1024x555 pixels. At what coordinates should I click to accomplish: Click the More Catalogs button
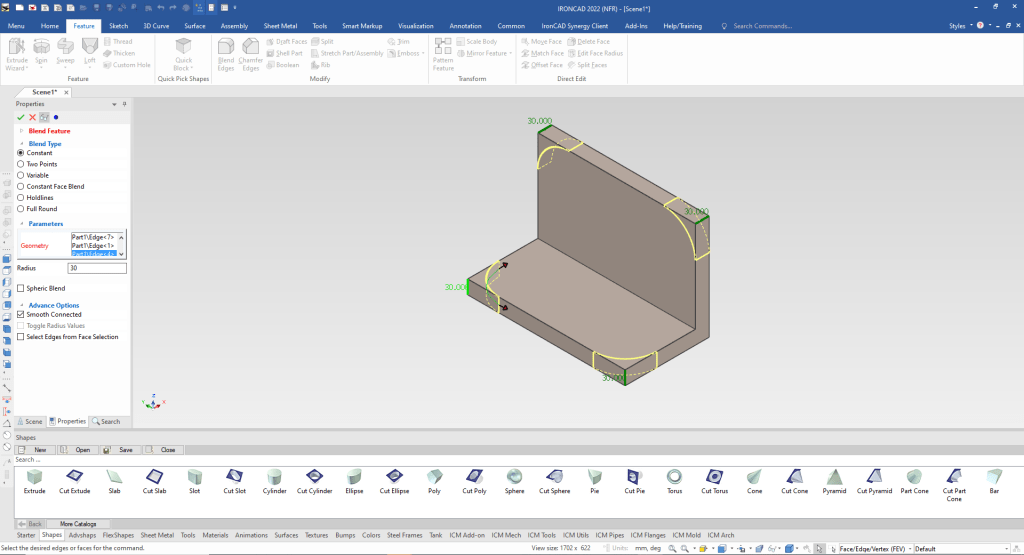point(79,524)
